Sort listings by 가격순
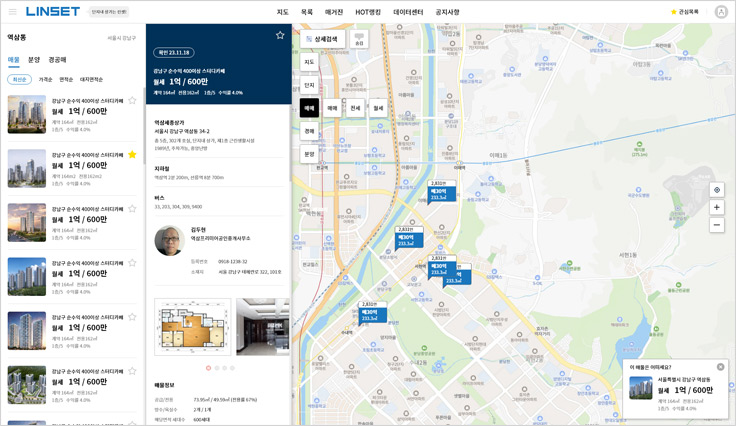736x426 pixels. (x=45, y=79)
